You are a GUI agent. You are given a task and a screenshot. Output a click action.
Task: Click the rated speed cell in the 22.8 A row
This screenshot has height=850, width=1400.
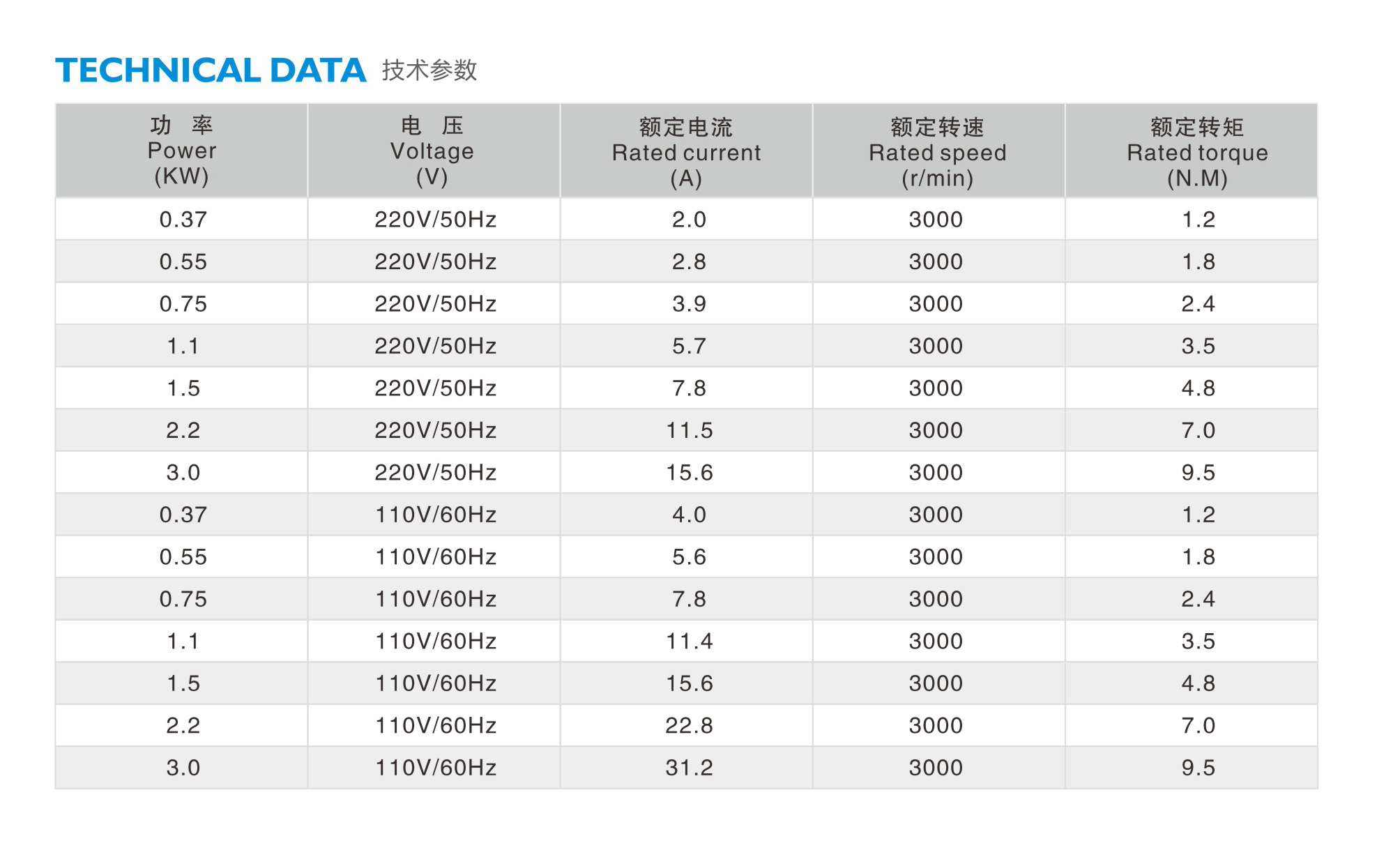pos(938,725)
